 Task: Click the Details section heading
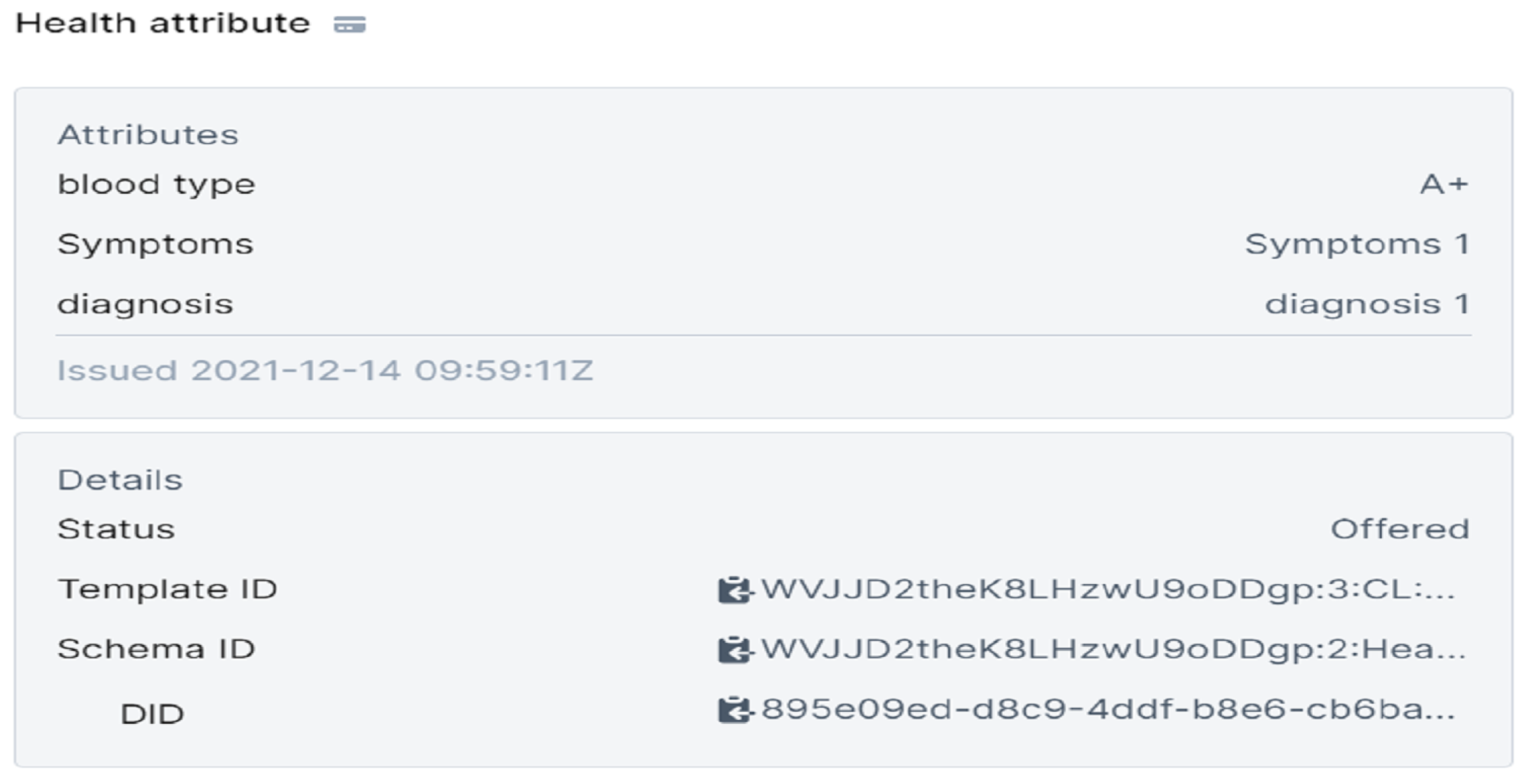[120, 480]
